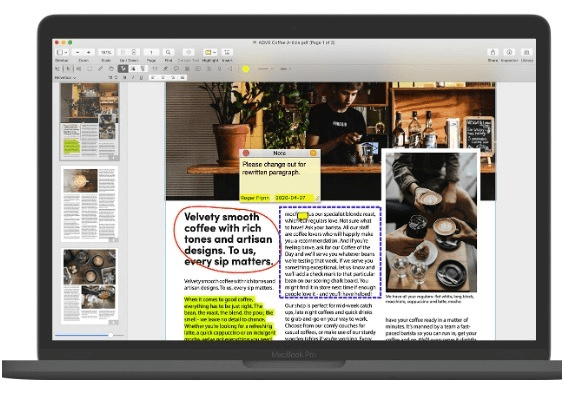Toggle underline formatting
The height and width of the screenshot is (399, 564).
141,77
